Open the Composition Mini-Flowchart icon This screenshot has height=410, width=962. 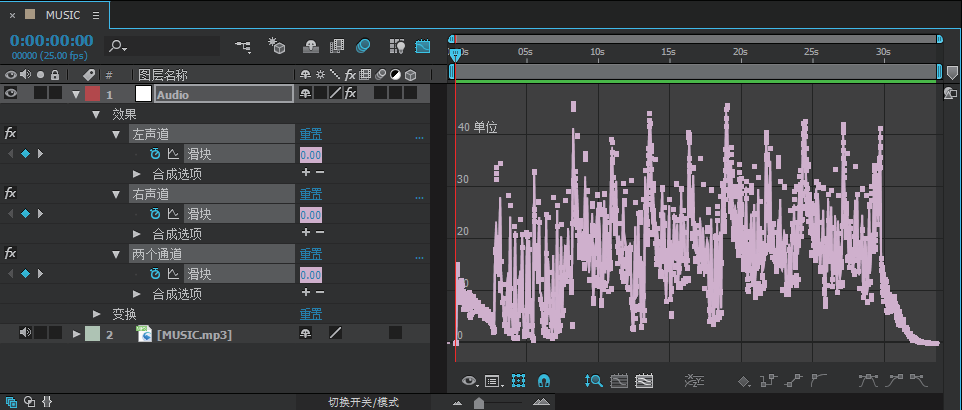coord(243,46)
